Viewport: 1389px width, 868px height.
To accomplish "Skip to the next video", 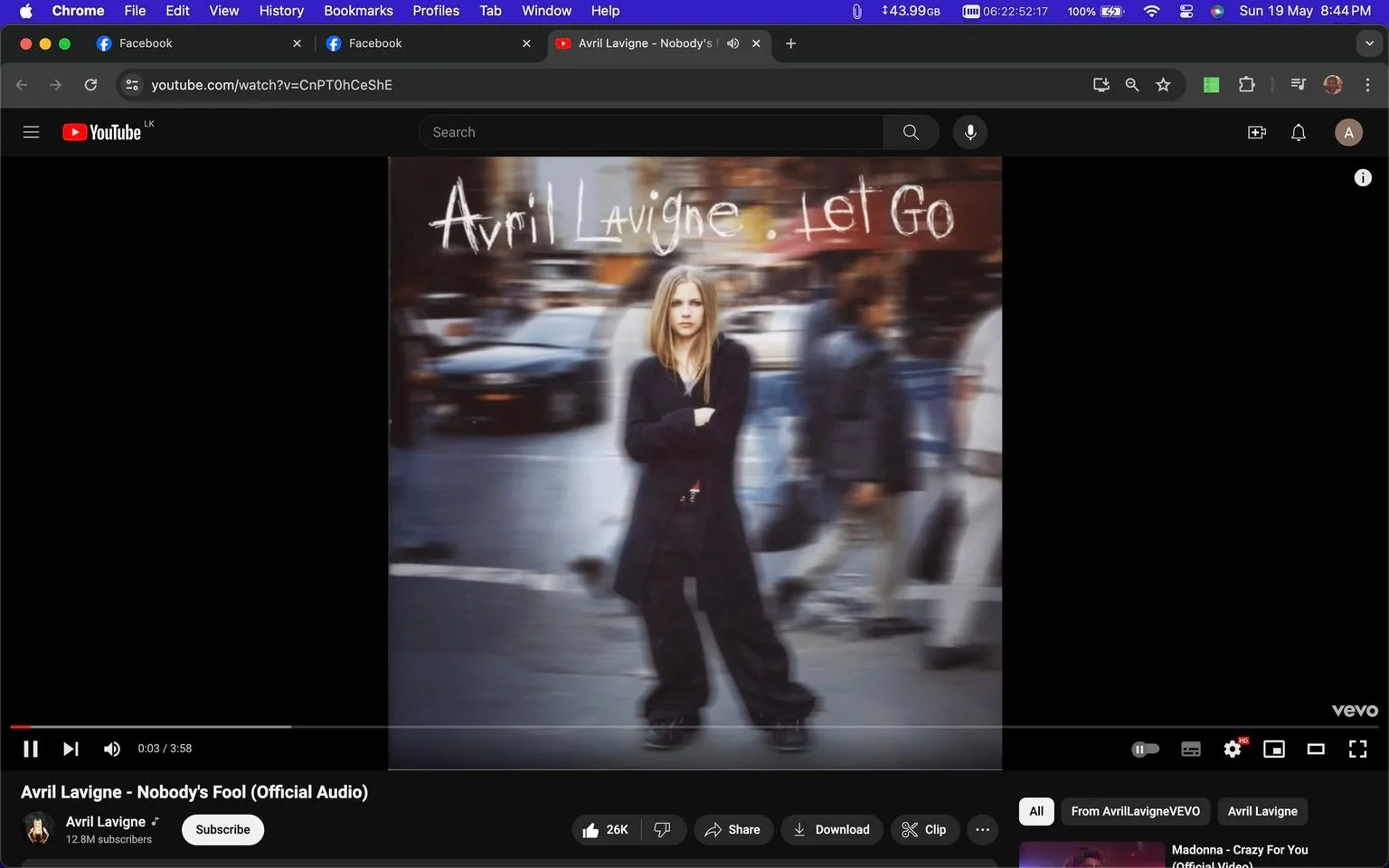I will [x=71, y=749].
